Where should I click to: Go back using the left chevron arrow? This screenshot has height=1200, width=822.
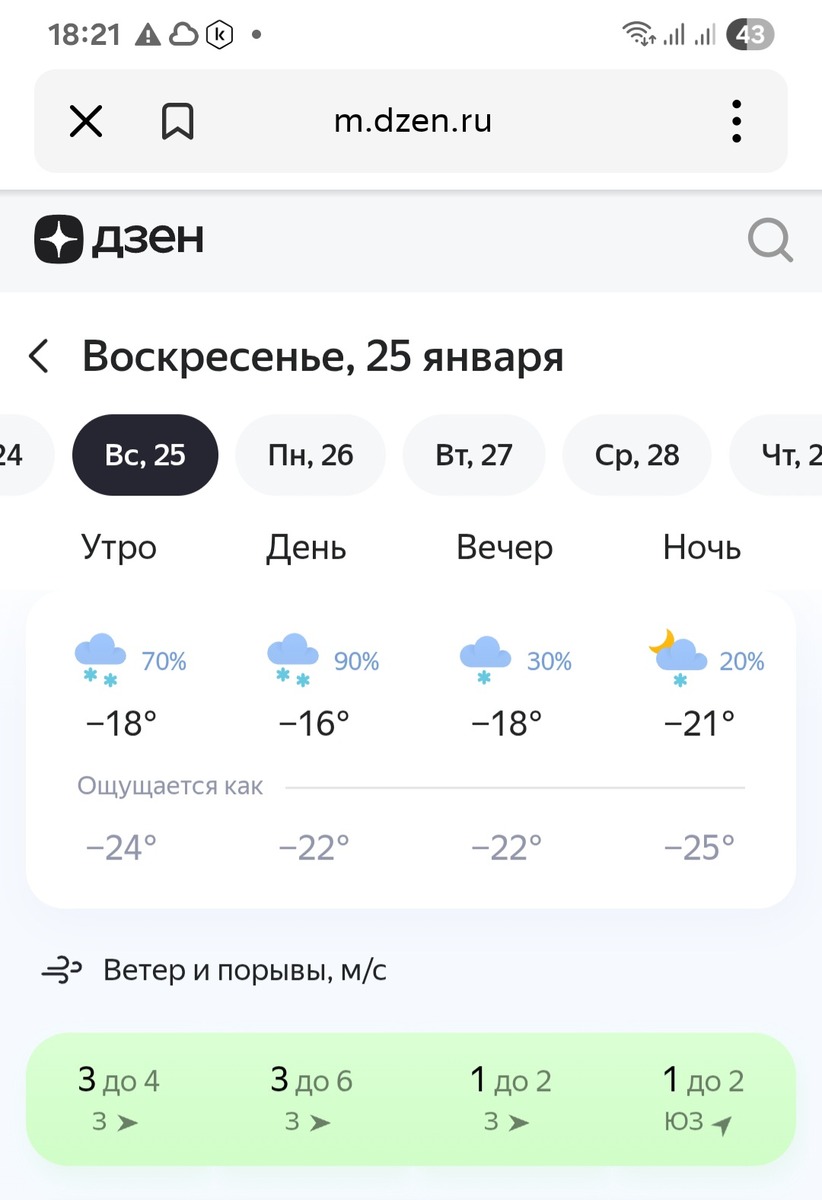[x=39, y=356]
